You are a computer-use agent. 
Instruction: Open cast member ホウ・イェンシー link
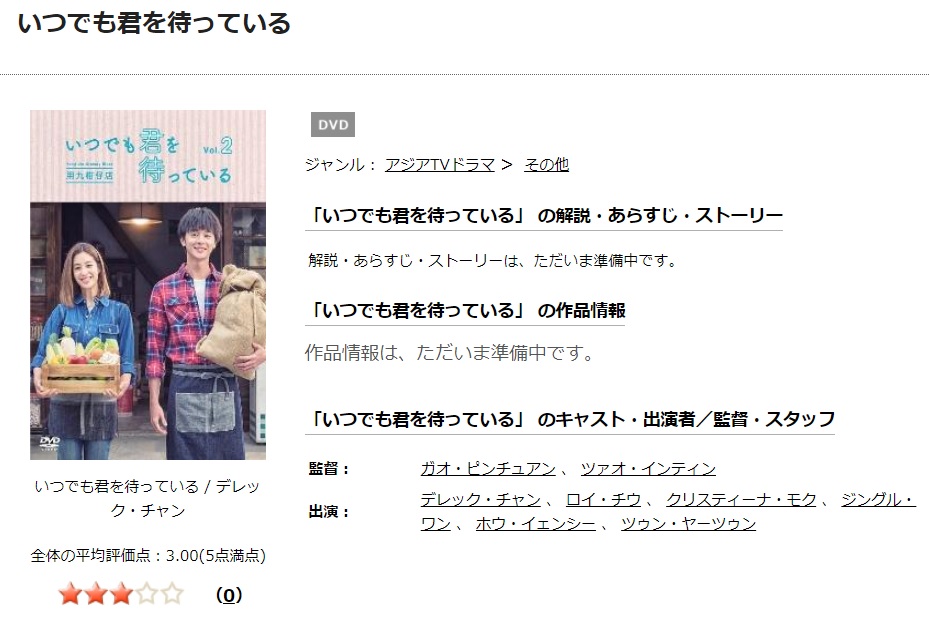(x=536, y=524)
